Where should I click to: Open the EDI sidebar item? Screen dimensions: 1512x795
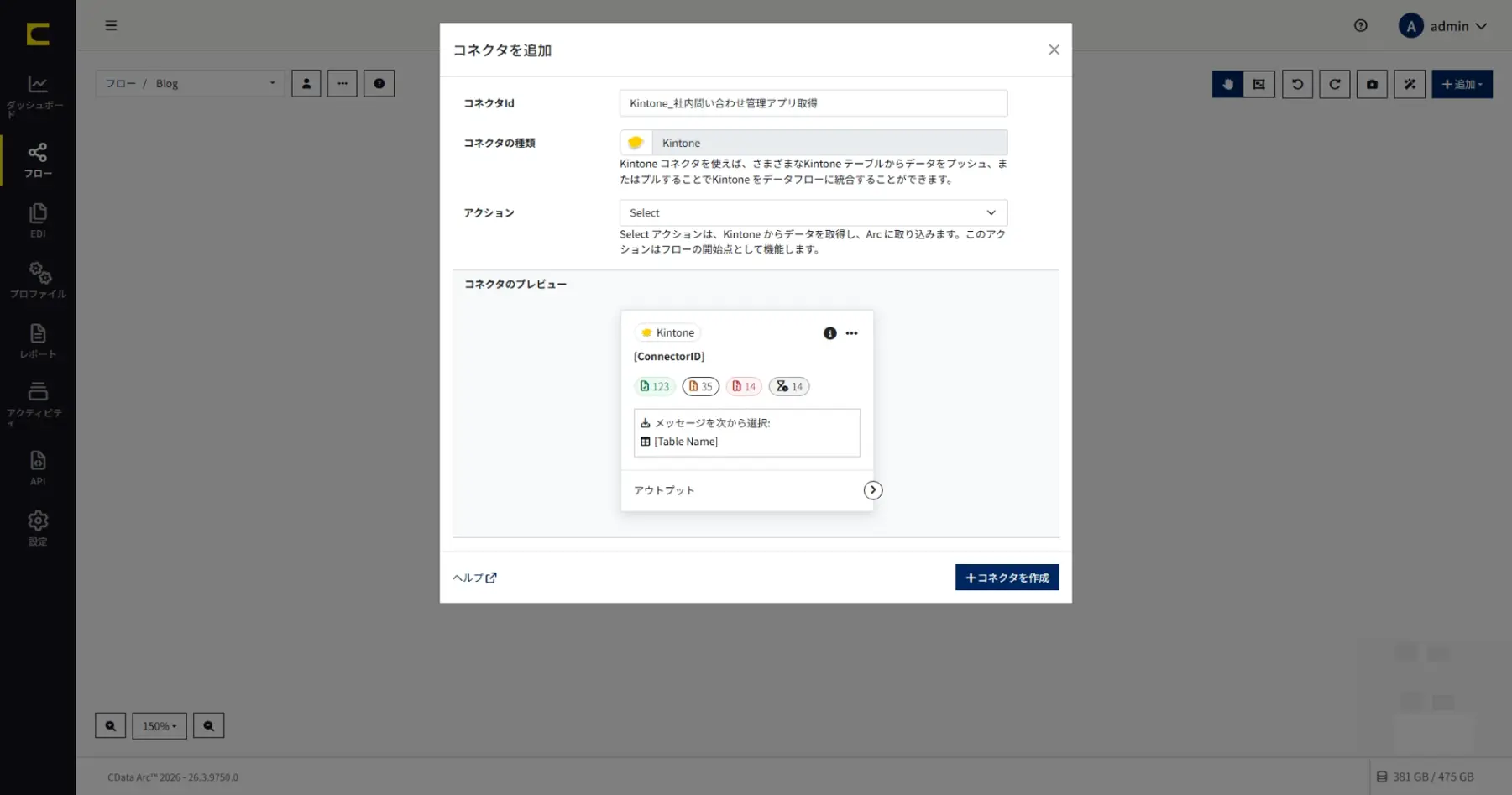(38, 220)
